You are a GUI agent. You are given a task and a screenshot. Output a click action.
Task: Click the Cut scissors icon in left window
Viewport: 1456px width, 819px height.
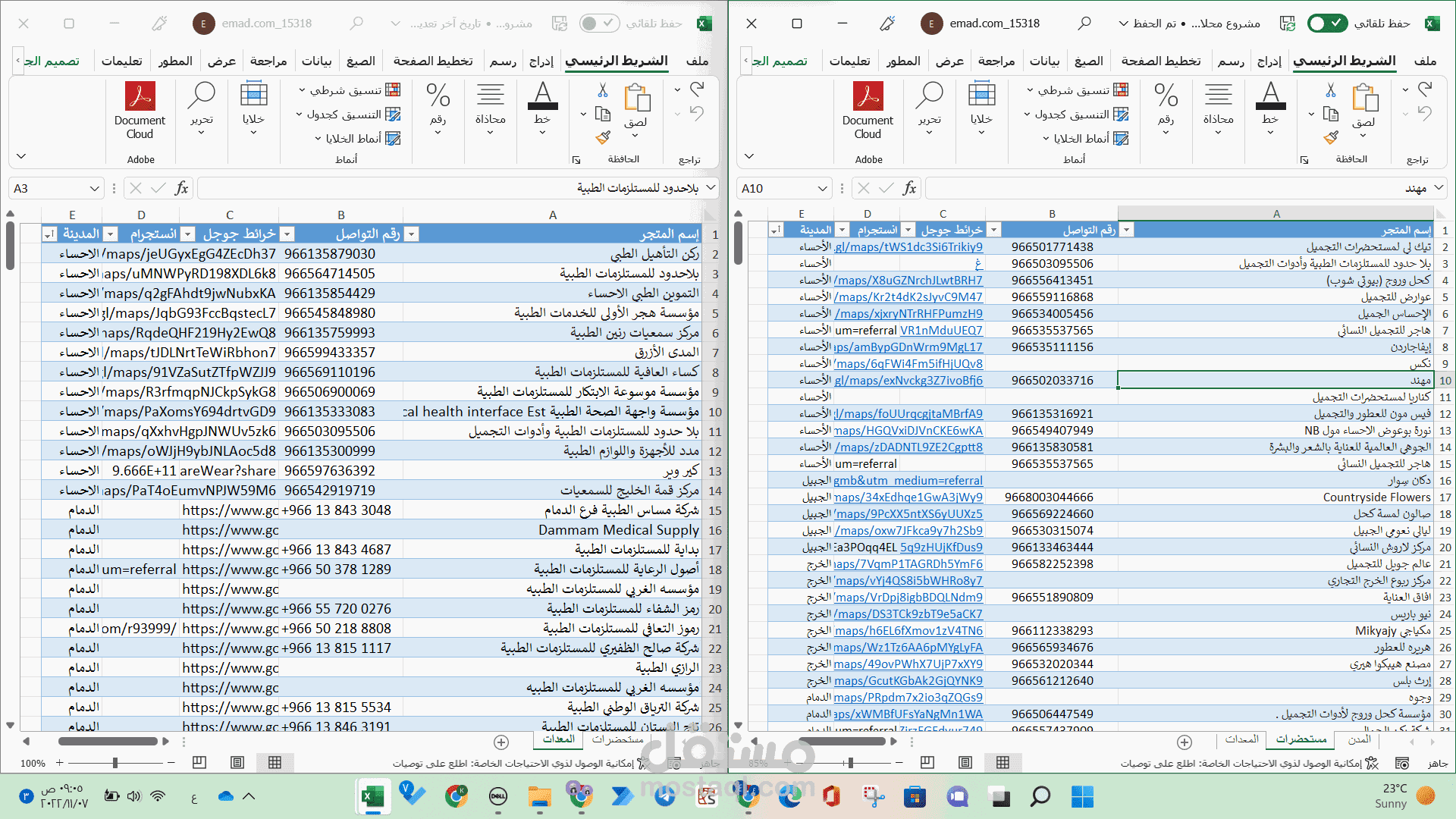[x=603, y=90]
